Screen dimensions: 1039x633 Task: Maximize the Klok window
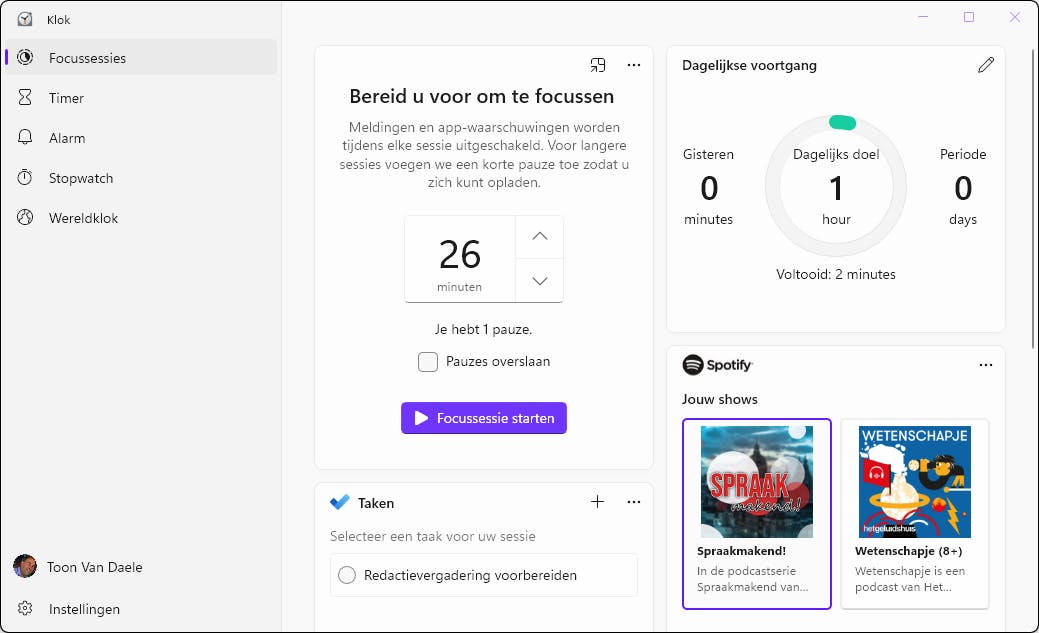click(969, 17)
